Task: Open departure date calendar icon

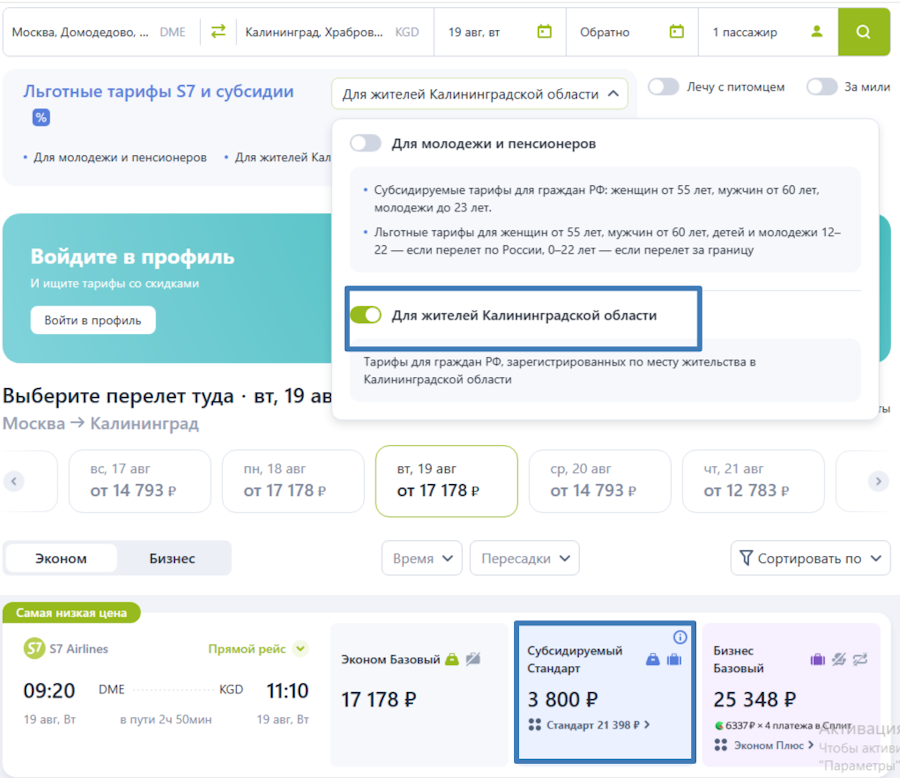Action: tap(544, 32)
